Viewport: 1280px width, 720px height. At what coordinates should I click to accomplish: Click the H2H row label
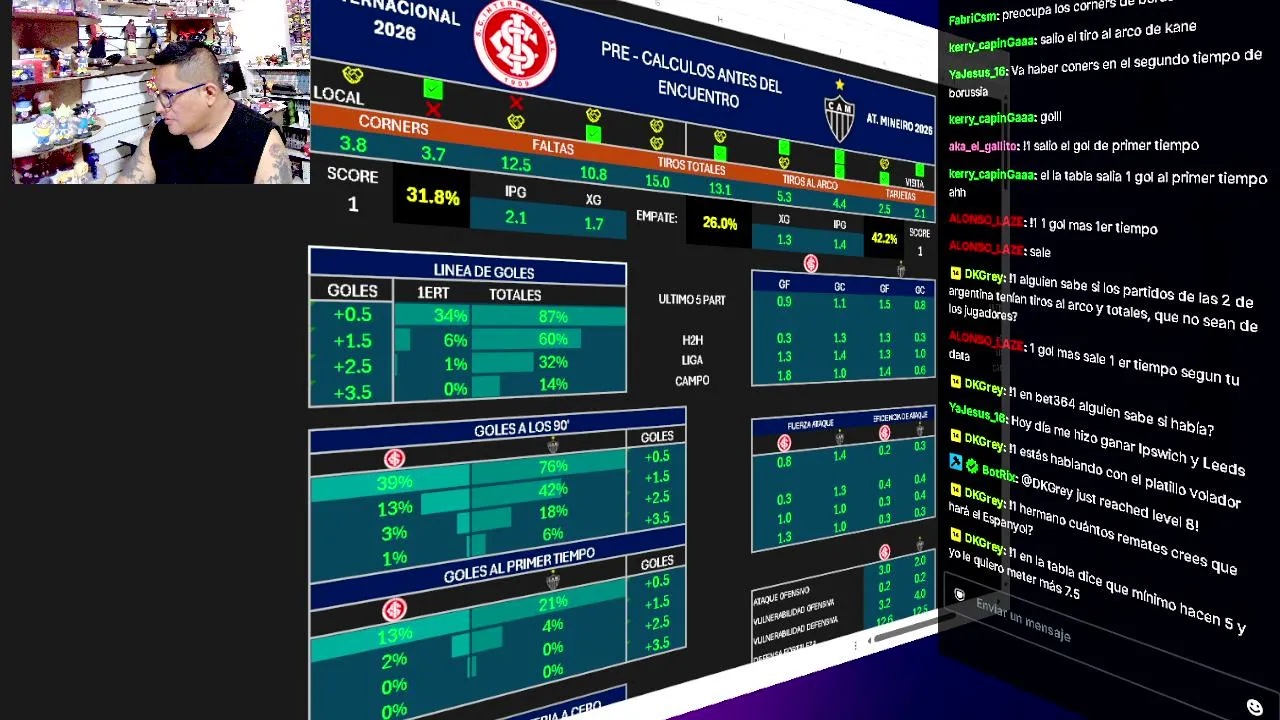(x=692, y=341)
